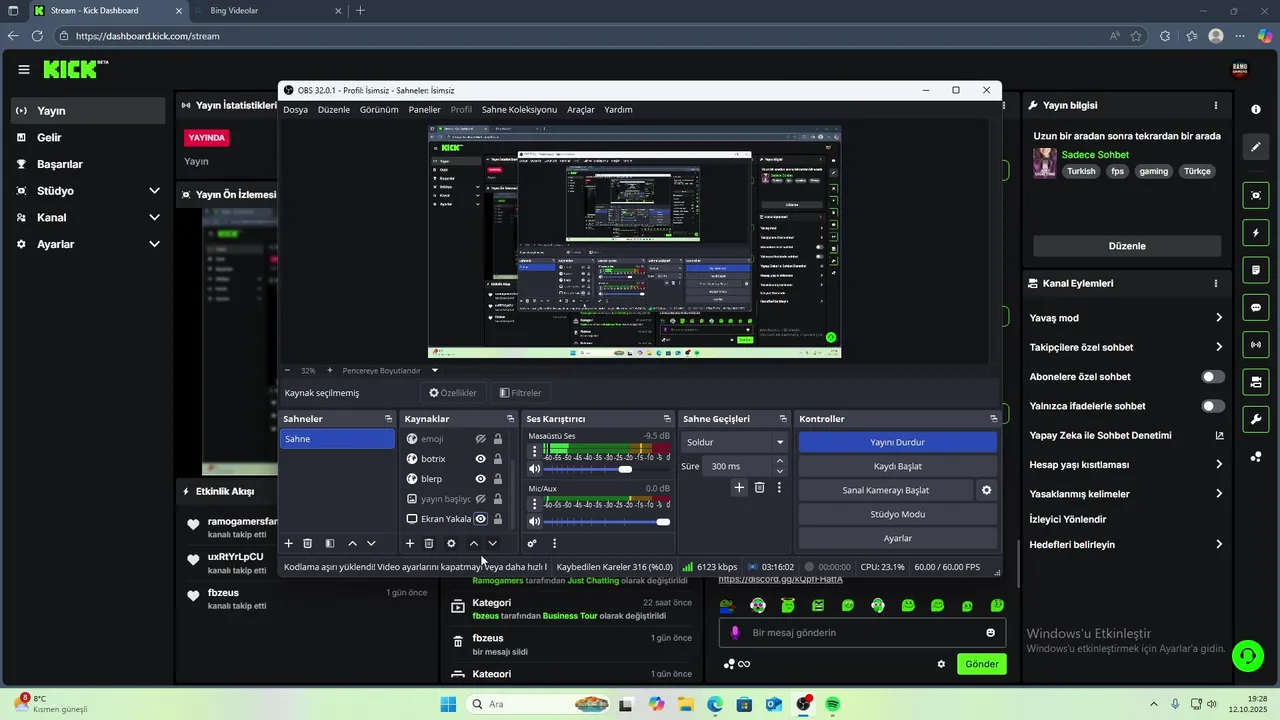Image resolution: width=1280 pixels, height=720 pixels.
Task: Click the lightning bolt icon in Kick sidebar
Action: 1256,233
